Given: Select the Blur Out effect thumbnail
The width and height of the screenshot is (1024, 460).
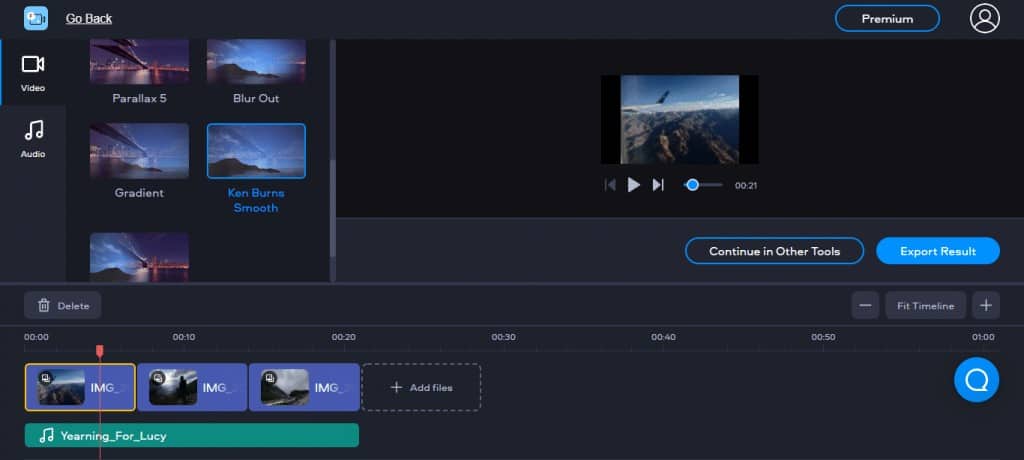Looking at the screenshot, I should pyautogui.click(x=256, y=61).
